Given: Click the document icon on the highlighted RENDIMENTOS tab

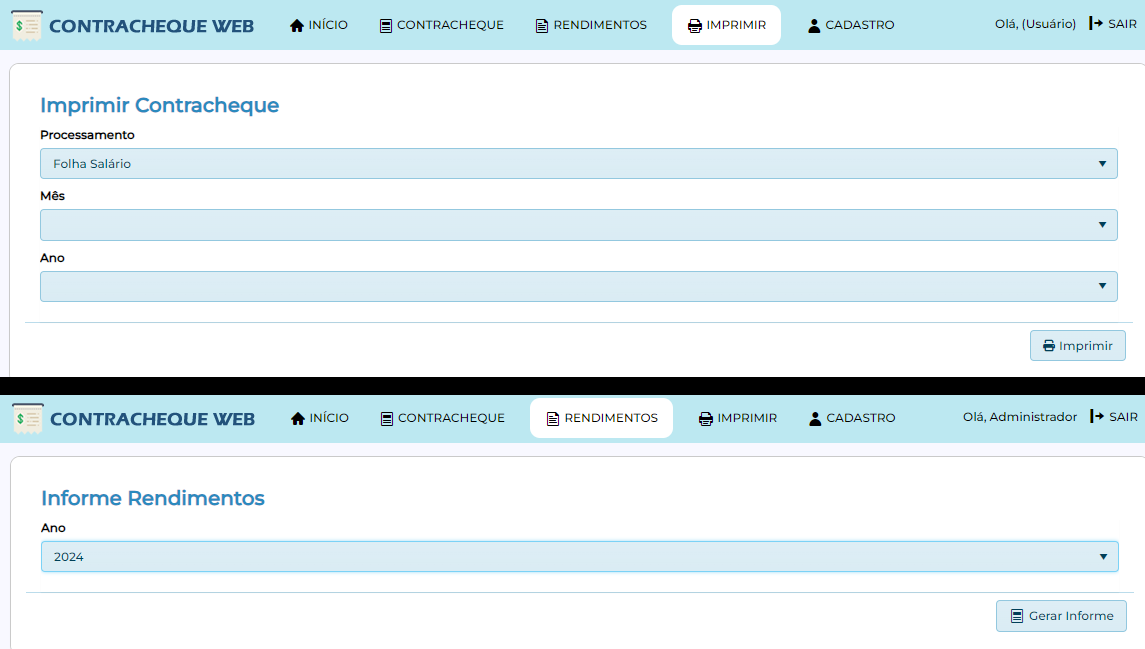Looking at the screenshot, I should pyautogui.click(x=553, y=418).
